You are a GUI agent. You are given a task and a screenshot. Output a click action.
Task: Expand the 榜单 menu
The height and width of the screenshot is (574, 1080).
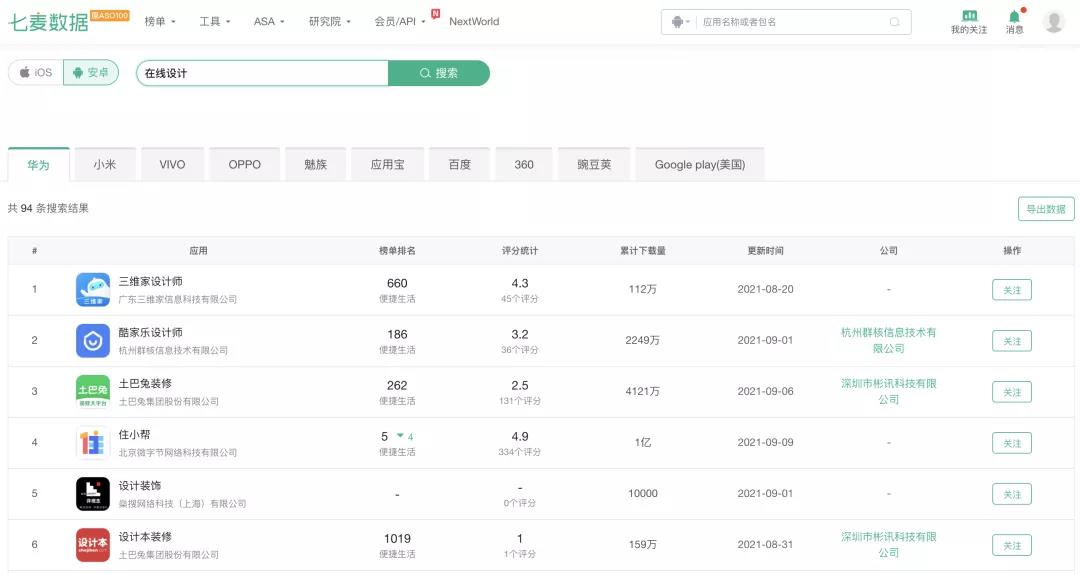click(x=160, y=21)
